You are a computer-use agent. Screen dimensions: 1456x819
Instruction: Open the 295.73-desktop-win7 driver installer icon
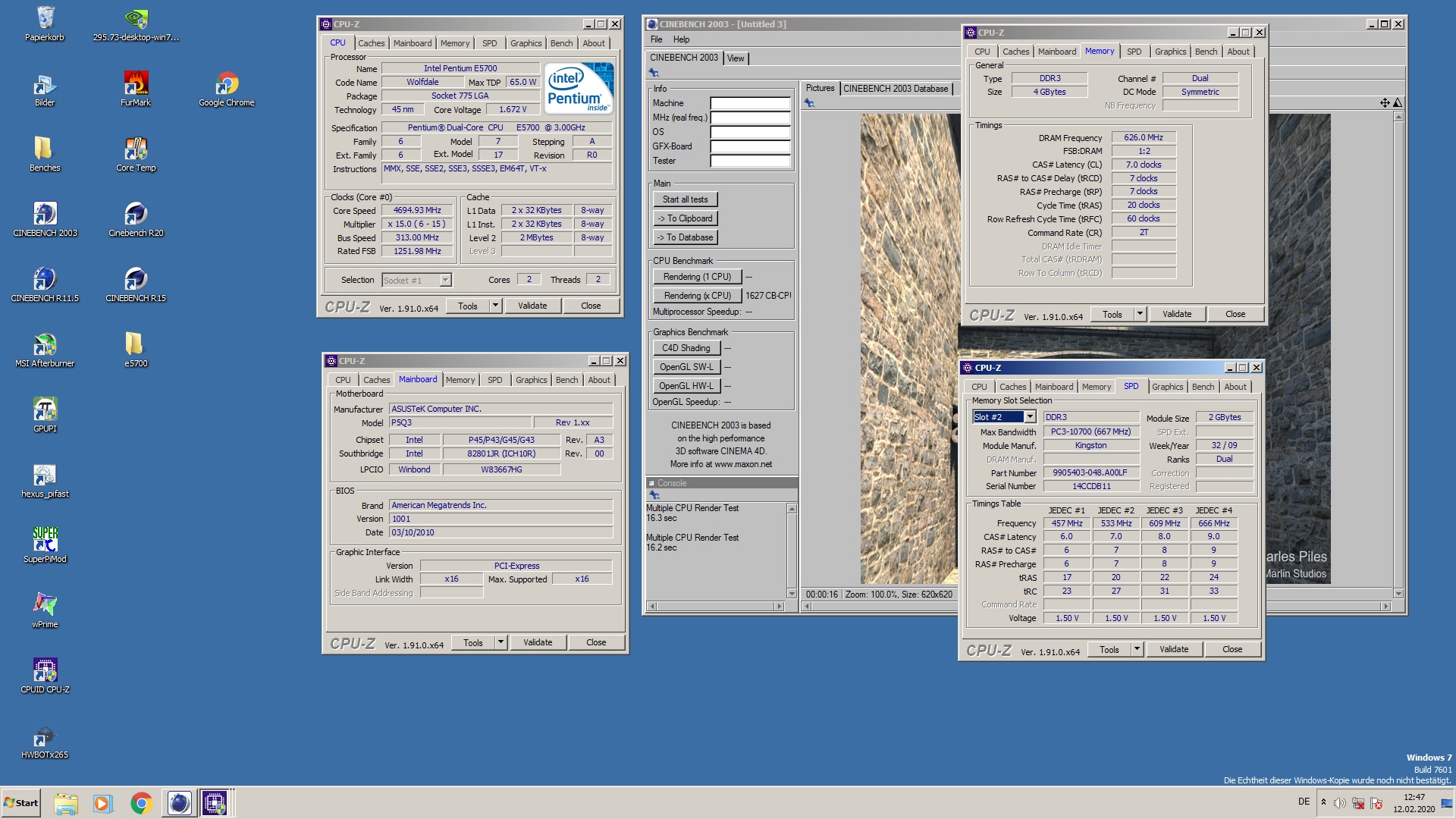click(136, 24)
